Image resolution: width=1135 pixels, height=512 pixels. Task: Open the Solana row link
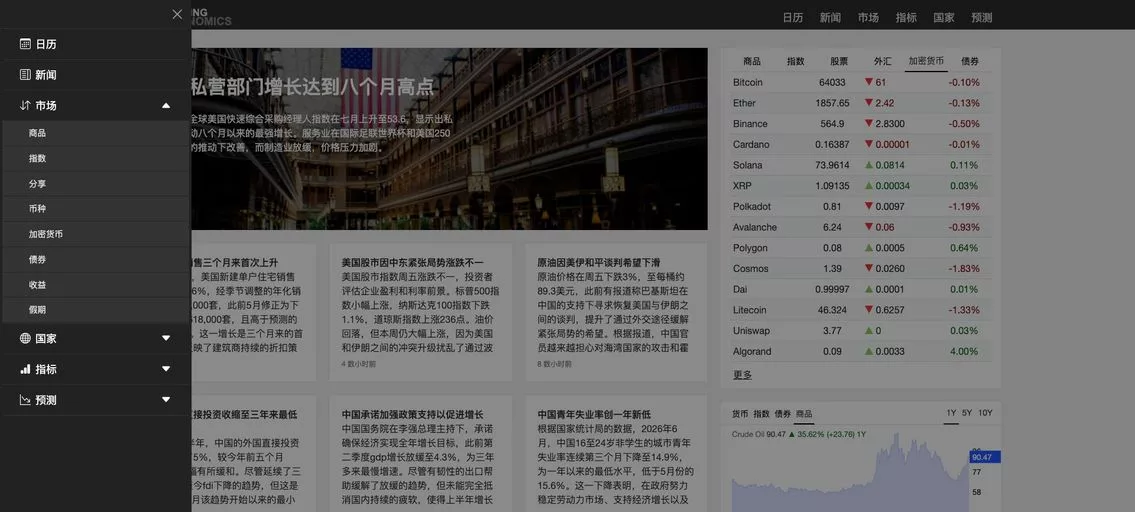pyautogui.click(x=747, y=165)
